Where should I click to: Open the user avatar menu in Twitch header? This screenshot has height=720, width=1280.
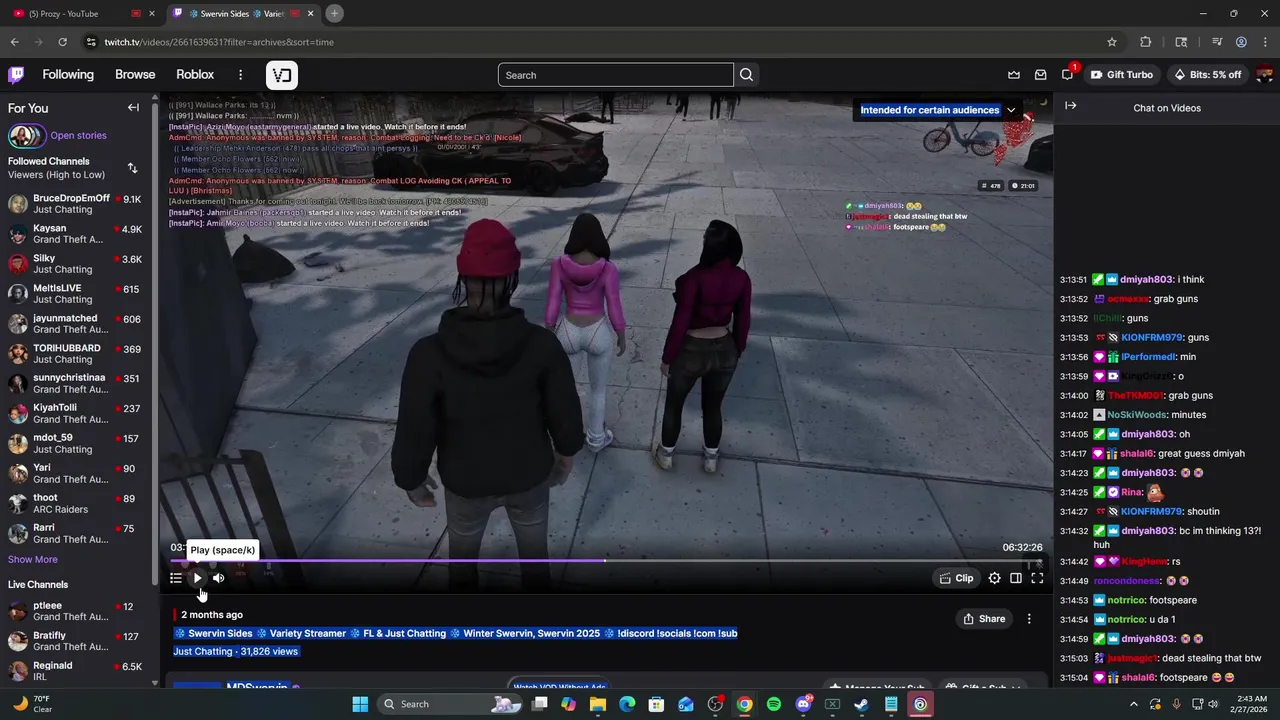[x=1264, y=75]
